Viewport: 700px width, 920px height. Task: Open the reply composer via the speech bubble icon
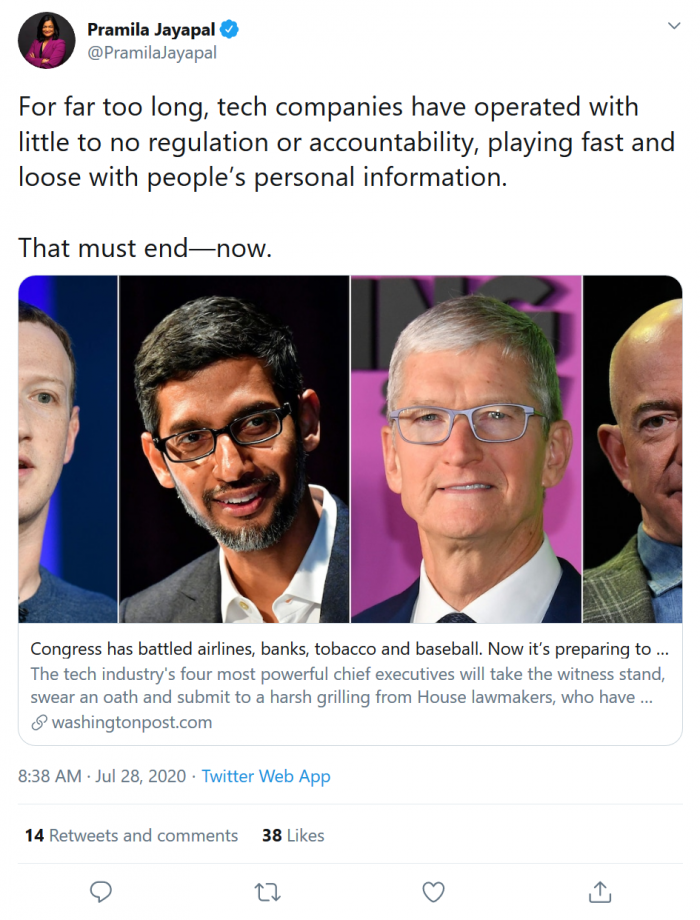[101, 891]
